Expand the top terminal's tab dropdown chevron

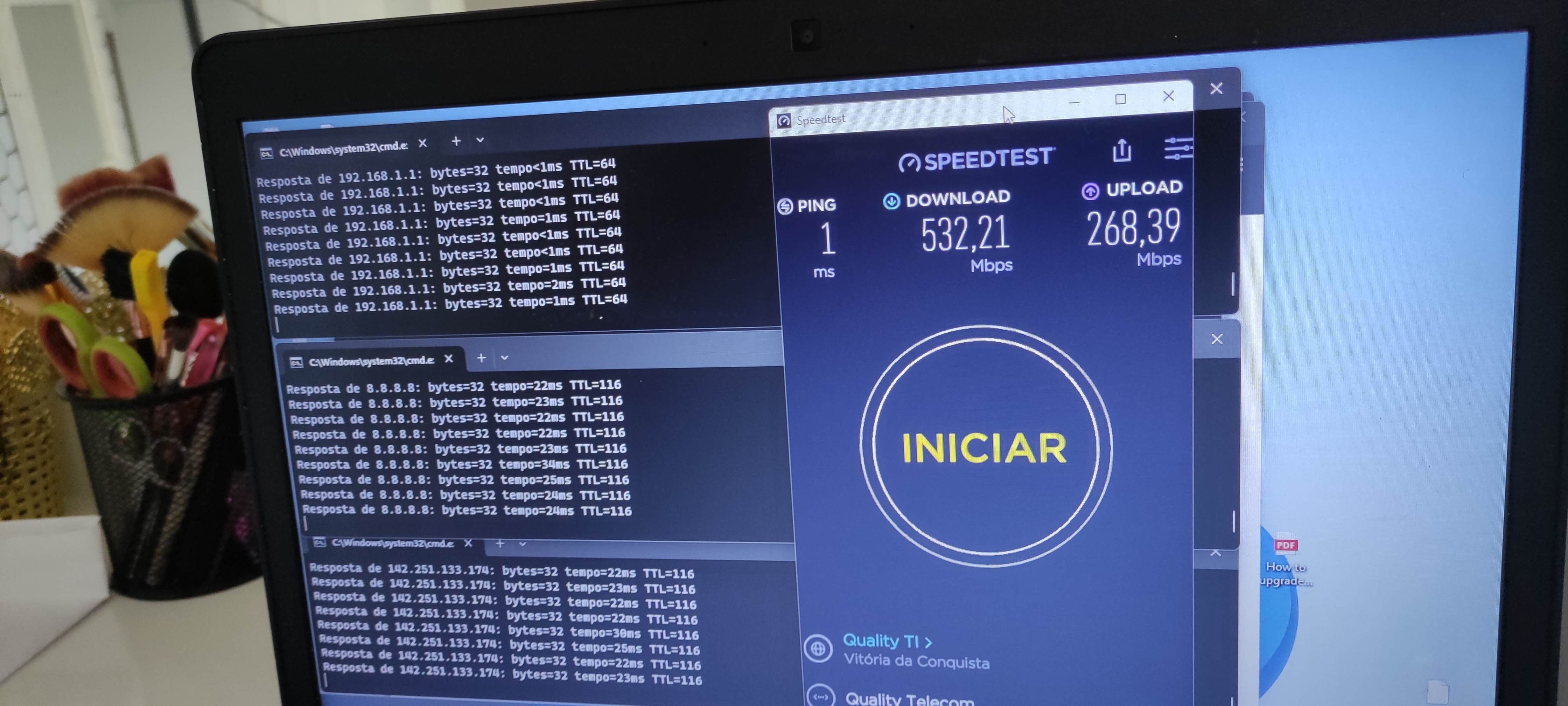click(x=480, y=141)
